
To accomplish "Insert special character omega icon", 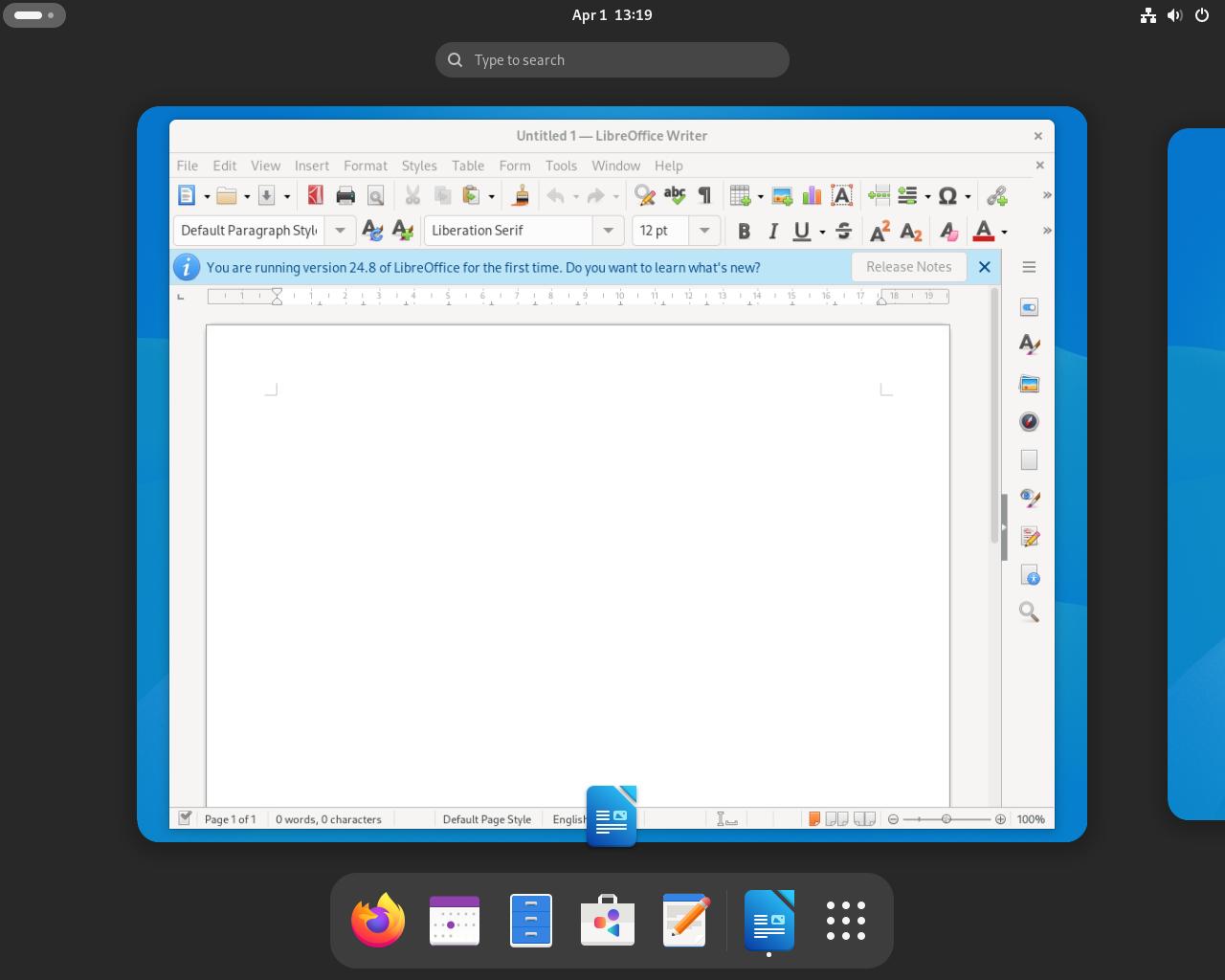I will point(947,195).
